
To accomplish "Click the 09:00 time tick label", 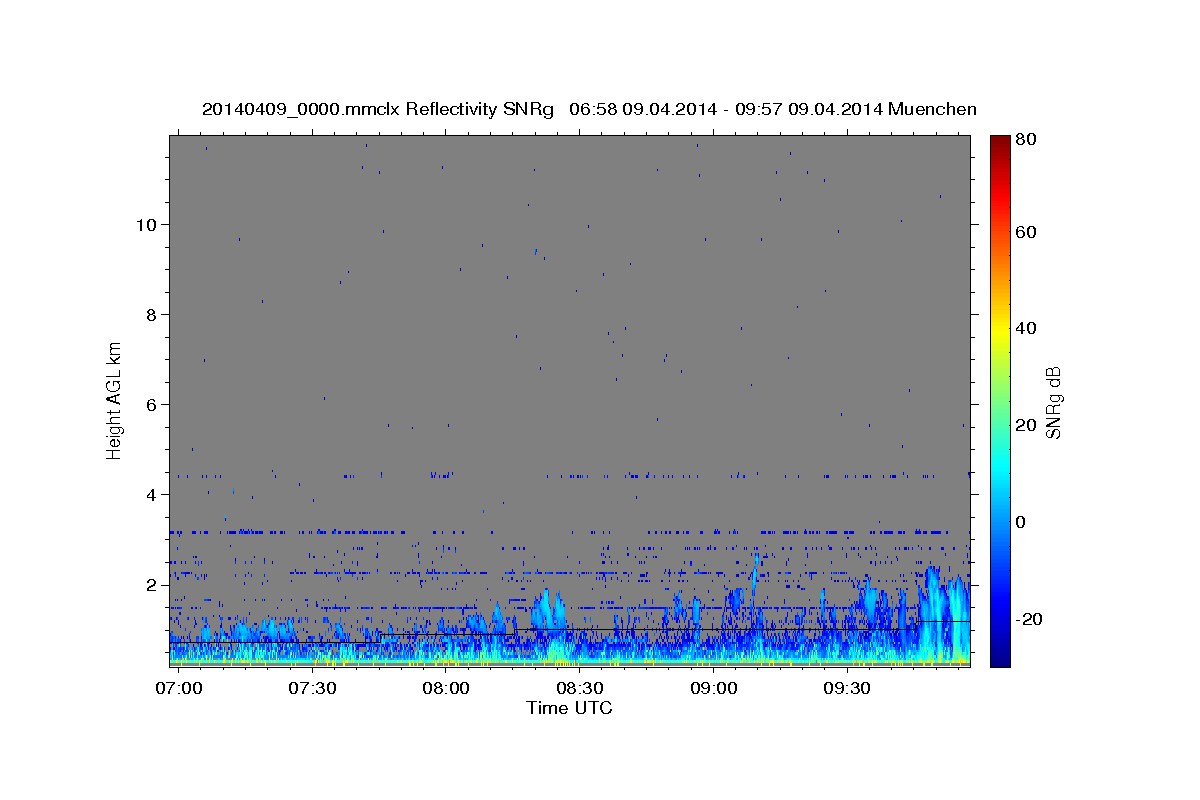I will [x=714, y=689].
